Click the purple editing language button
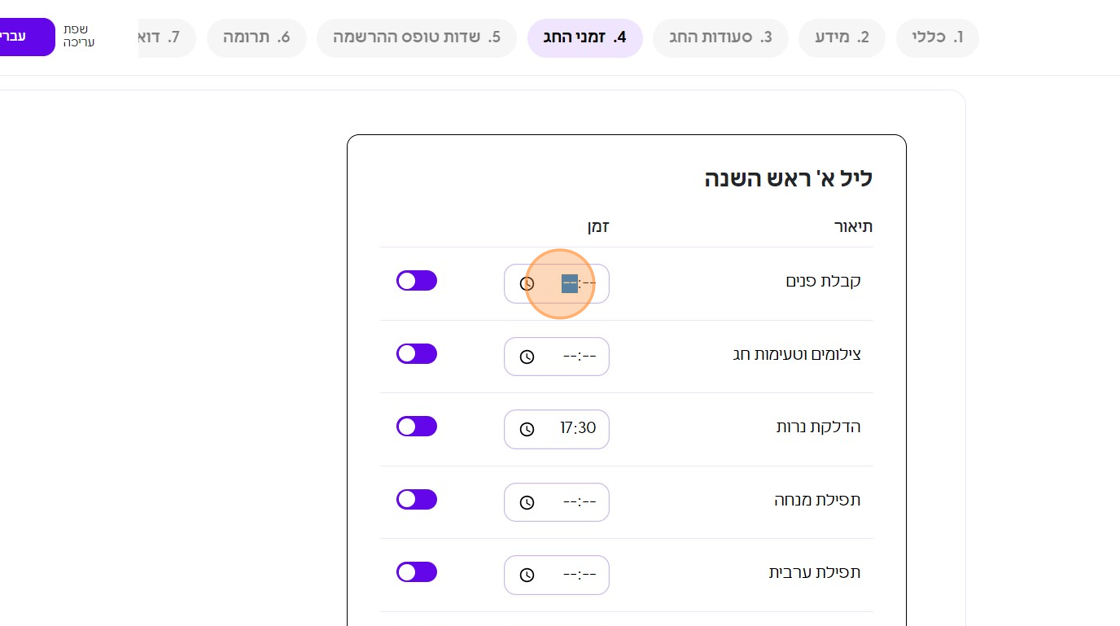This screenshot has width=1120, height=626. click(x=24, y=37)
